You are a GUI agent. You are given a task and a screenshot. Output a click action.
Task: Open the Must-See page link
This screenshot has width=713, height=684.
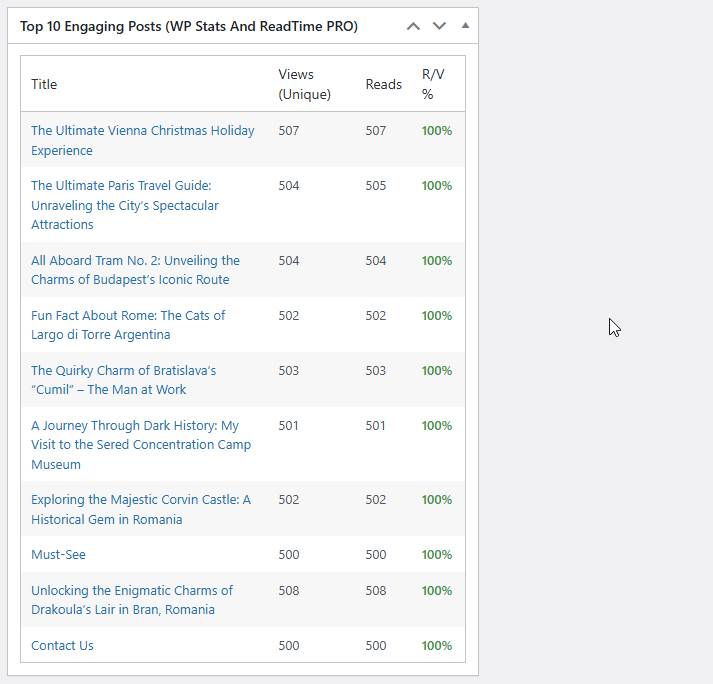click(58, 555)
